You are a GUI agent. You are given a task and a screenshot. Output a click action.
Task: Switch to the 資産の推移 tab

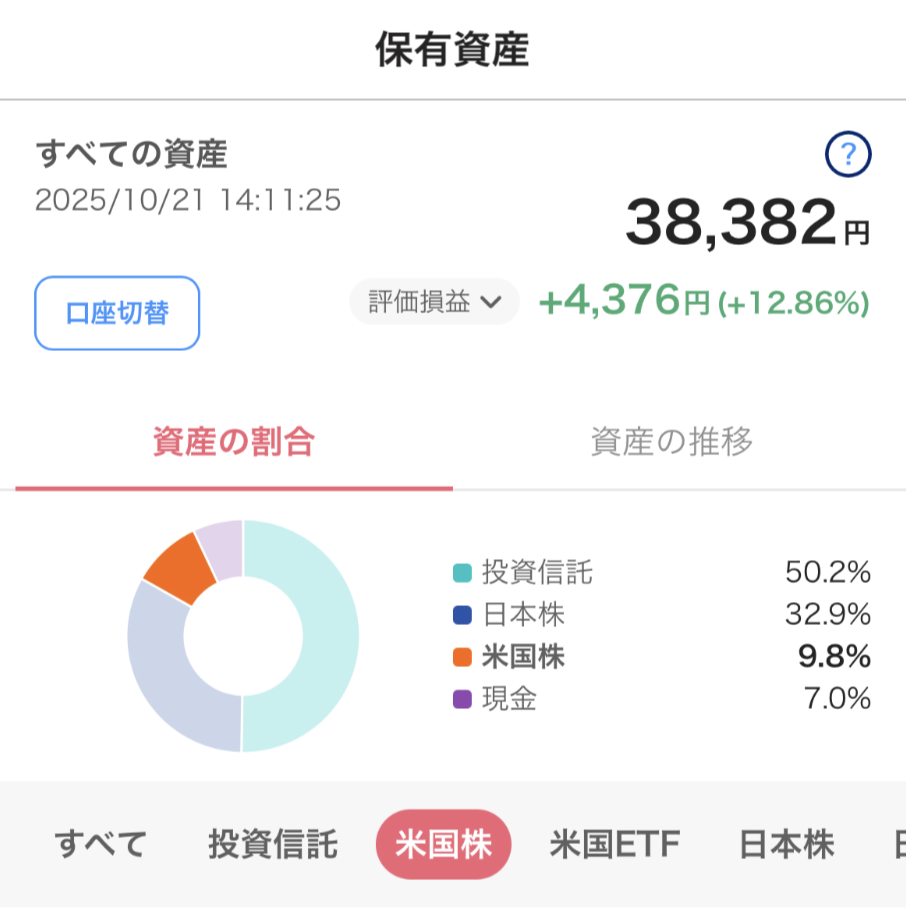tap(671, 442)
